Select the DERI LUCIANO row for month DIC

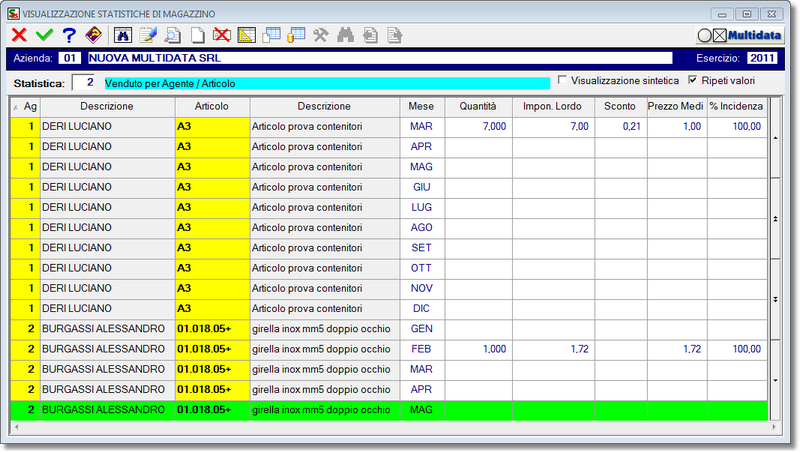(x=389, y=309)
